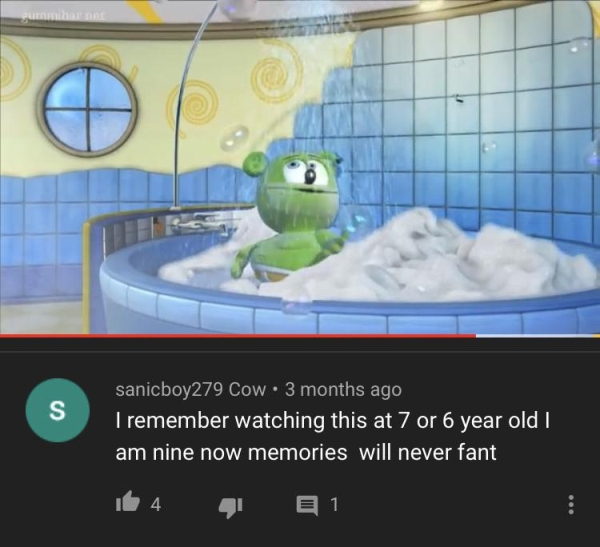Screen dimensions: 600x547
Task: Dislike the comment with thumbs down icon
Action: [230, 507]
